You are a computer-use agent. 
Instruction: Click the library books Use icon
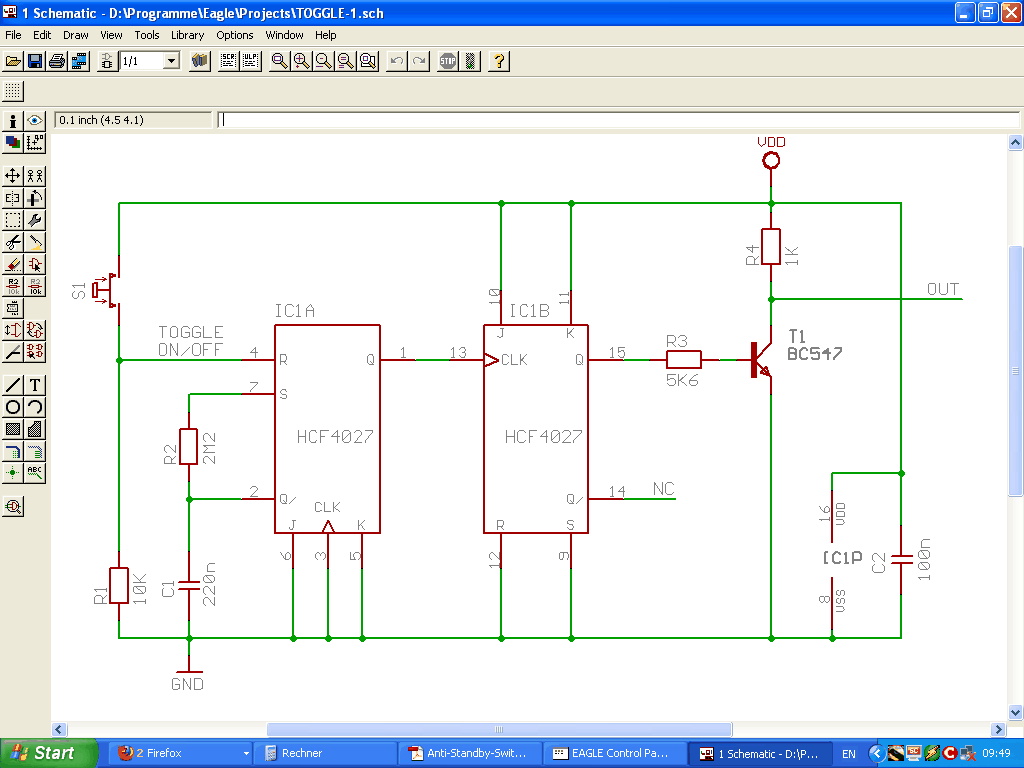[200, 61]
